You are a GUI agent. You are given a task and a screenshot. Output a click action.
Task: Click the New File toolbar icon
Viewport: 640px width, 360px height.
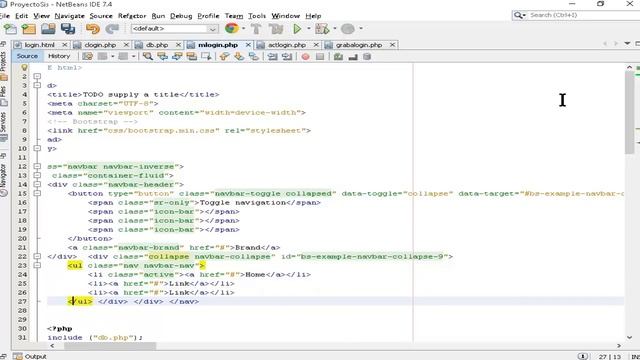coord(10,29)
